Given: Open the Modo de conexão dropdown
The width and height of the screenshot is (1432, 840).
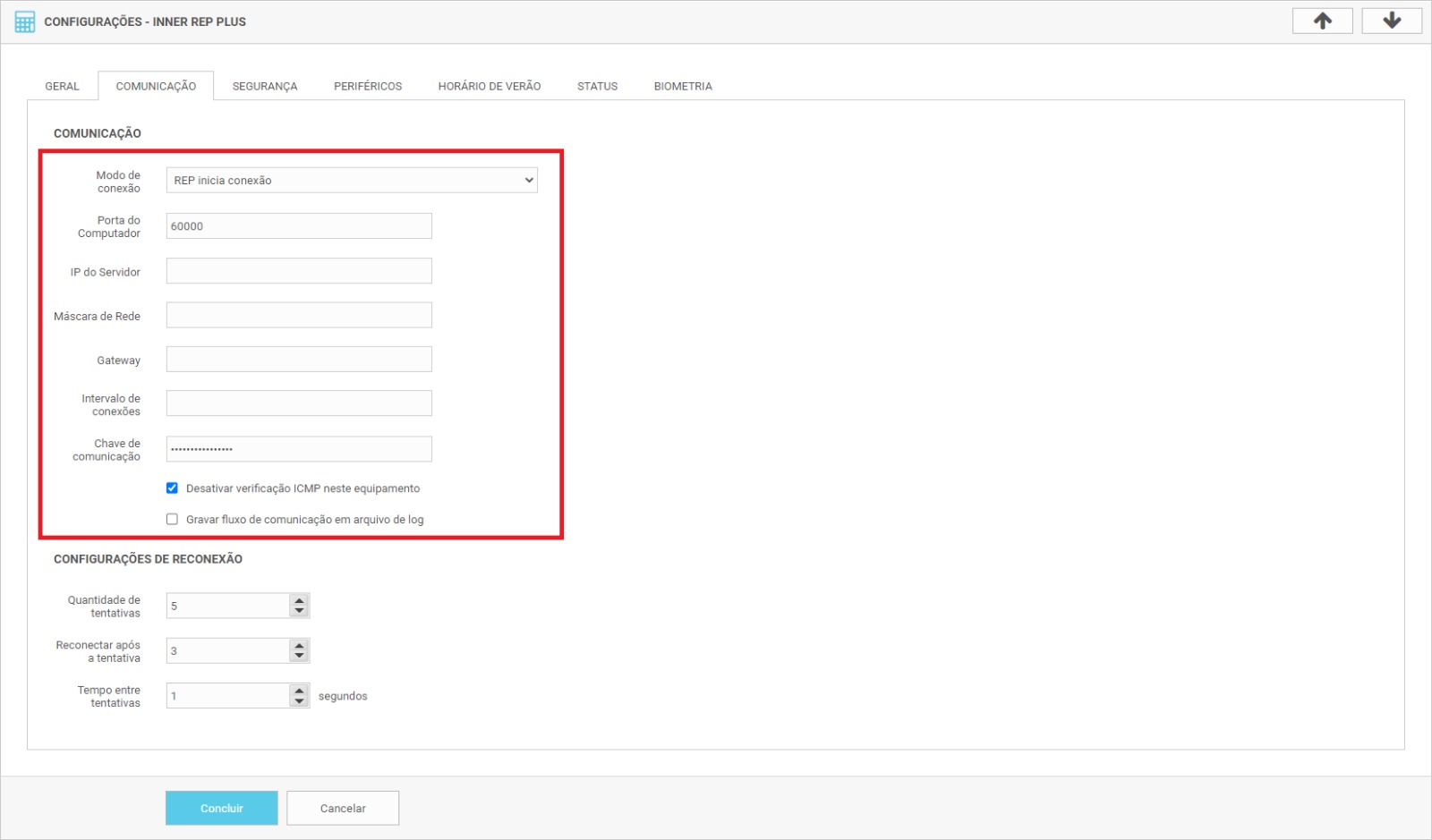Looking at the screenshot, I should (x=351, y=181).
